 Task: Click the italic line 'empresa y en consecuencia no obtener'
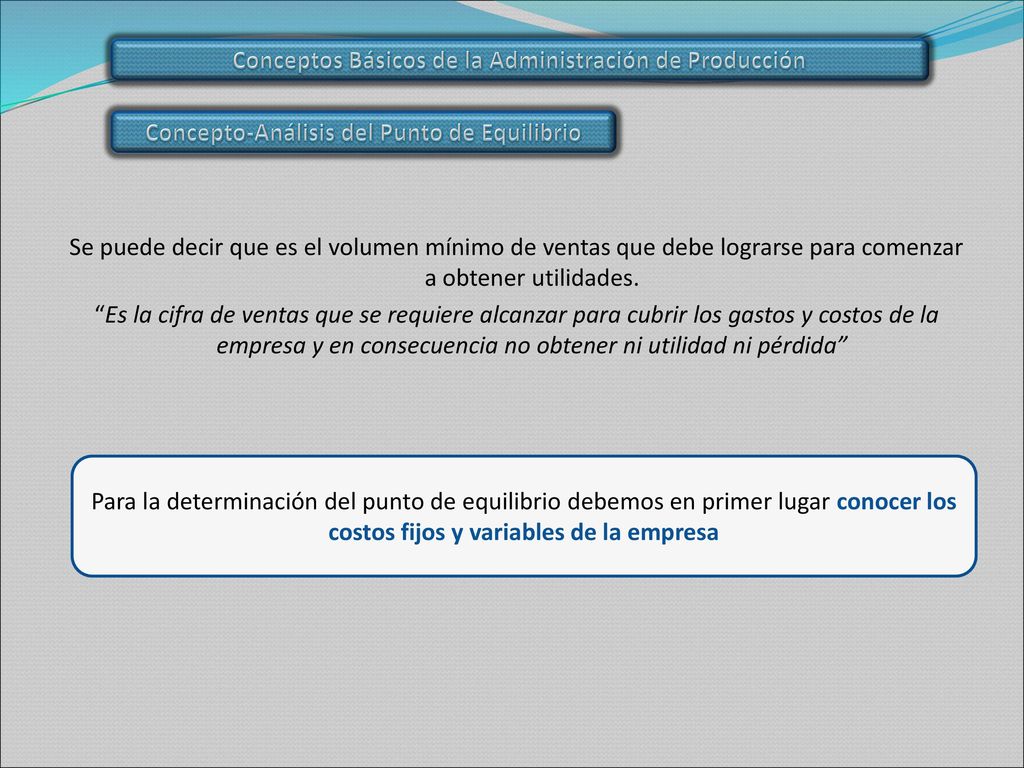pos(532,345)
